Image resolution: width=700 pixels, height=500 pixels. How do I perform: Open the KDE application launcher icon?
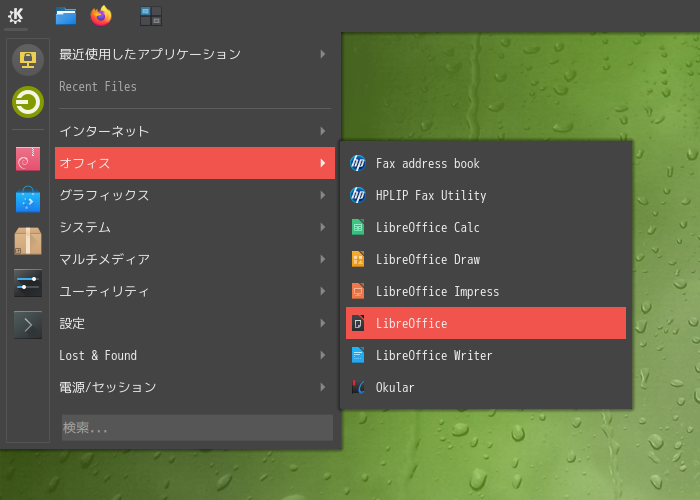[16, 16]
